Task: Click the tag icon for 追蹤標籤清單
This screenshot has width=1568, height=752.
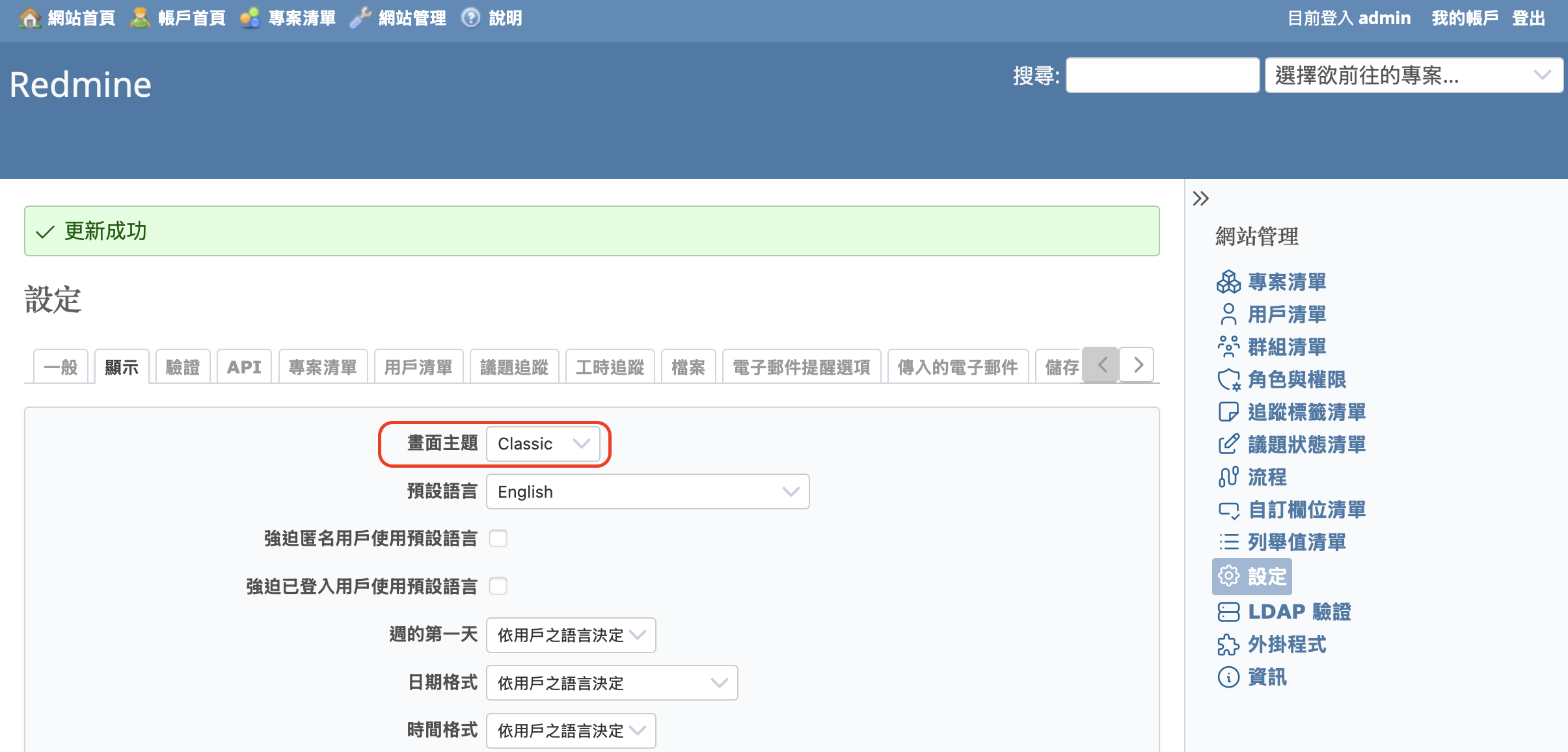Action: coord(1228,412)
